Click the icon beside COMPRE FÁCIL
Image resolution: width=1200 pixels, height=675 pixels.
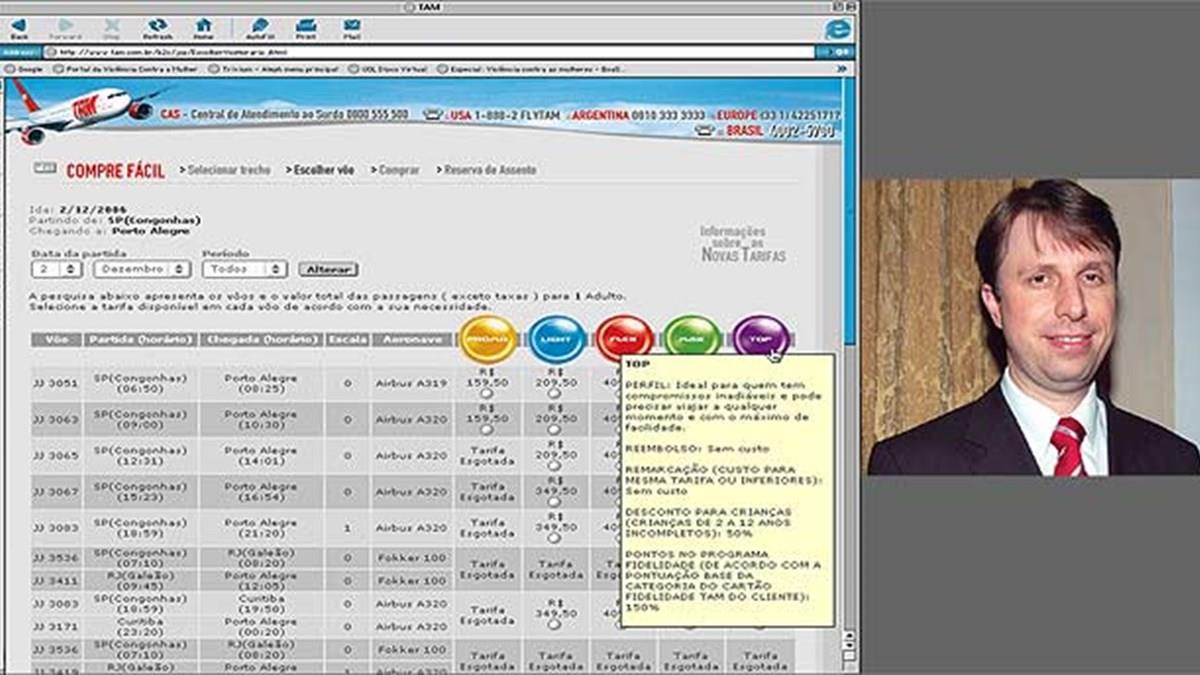[45, 168]
